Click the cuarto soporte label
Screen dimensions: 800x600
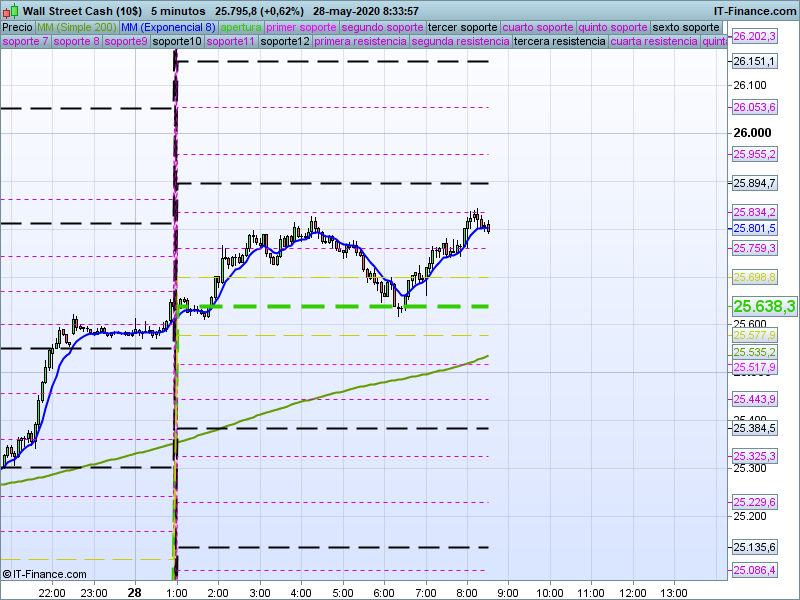pos(538,27)
